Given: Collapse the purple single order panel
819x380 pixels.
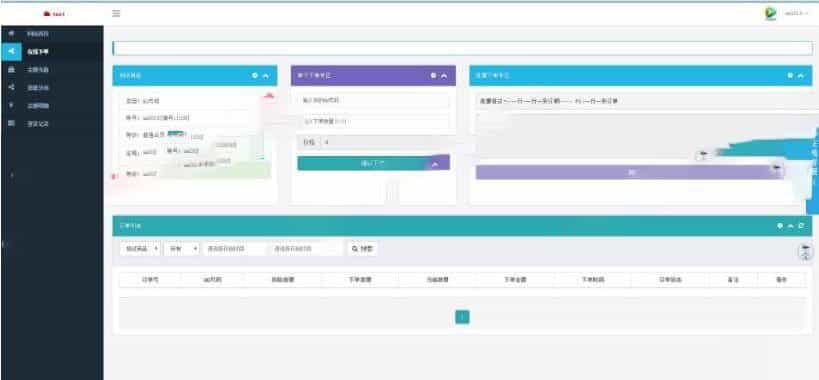Looking at the screenshot, I should [444, 76].
